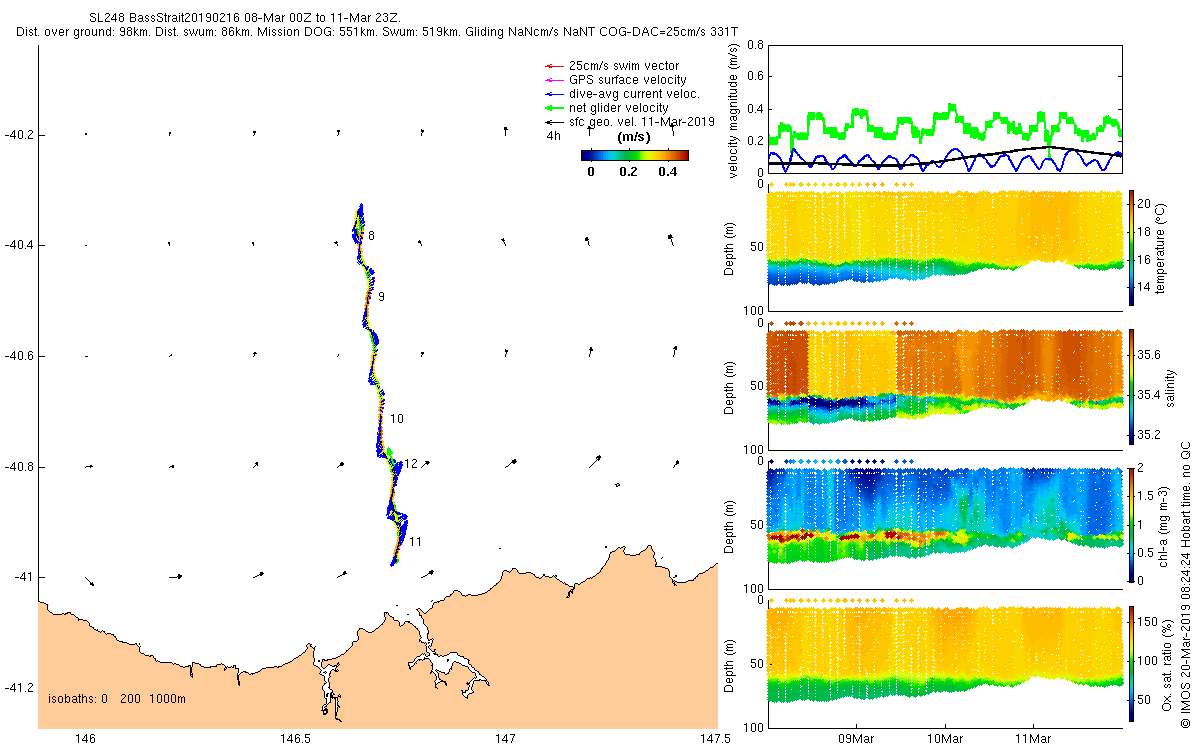Viewport: 1200px width, 750px height.
Task: Click the '-40.2' latitude tick label
Action: click(x=19, y=134)
